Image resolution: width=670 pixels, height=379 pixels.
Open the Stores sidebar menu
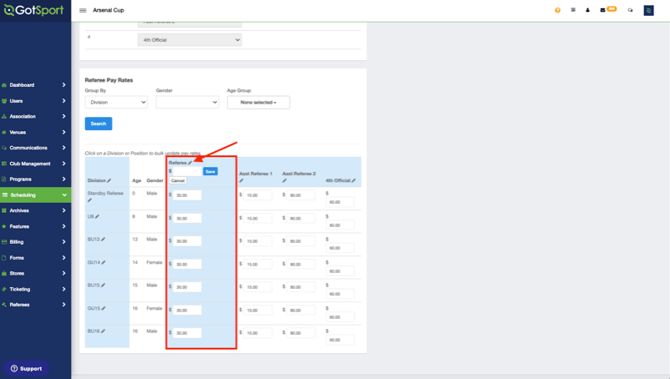[35, 273]
